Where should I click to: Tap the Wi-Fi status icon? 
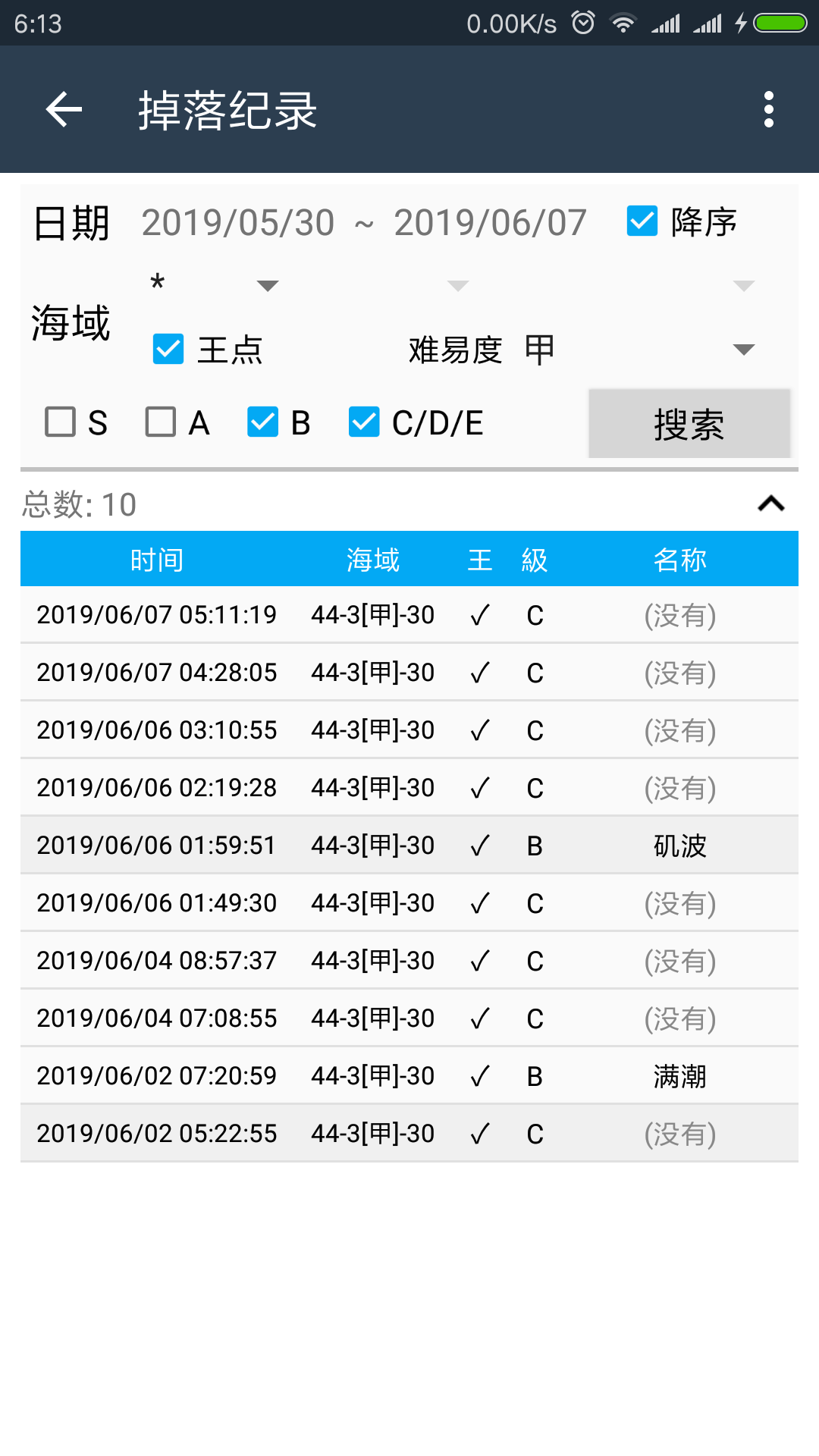(x=623, y=24)
